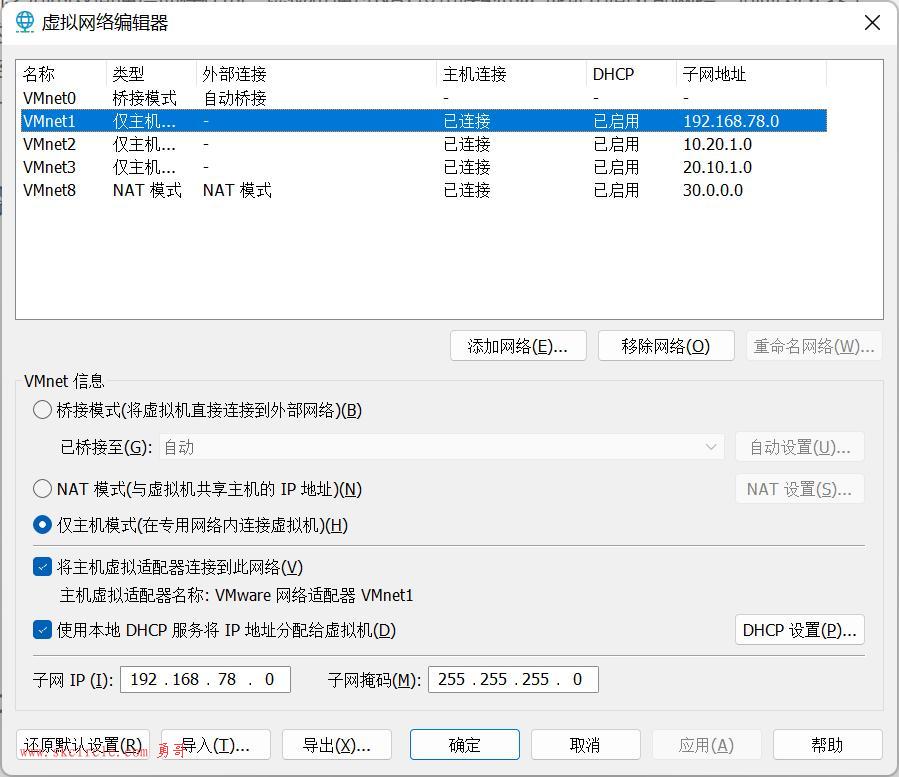The height and width of the screenshot is (777, 899).
Task: Open the 已桥接至 dropdown
Action: [x=441, y=447]
